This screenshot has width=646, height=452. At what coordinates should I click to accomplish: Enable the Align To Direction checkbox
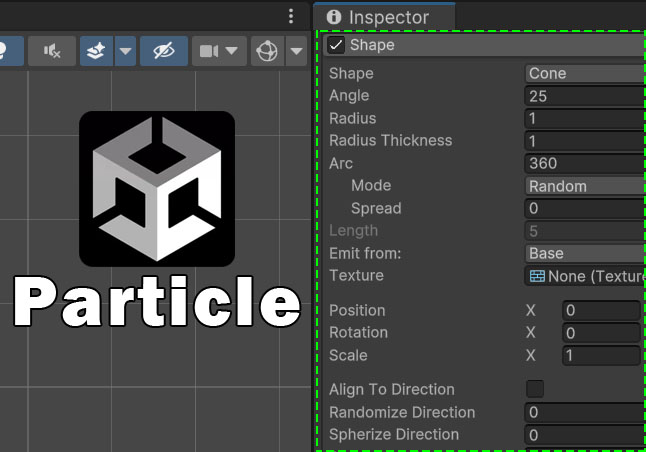pos(535,389)
